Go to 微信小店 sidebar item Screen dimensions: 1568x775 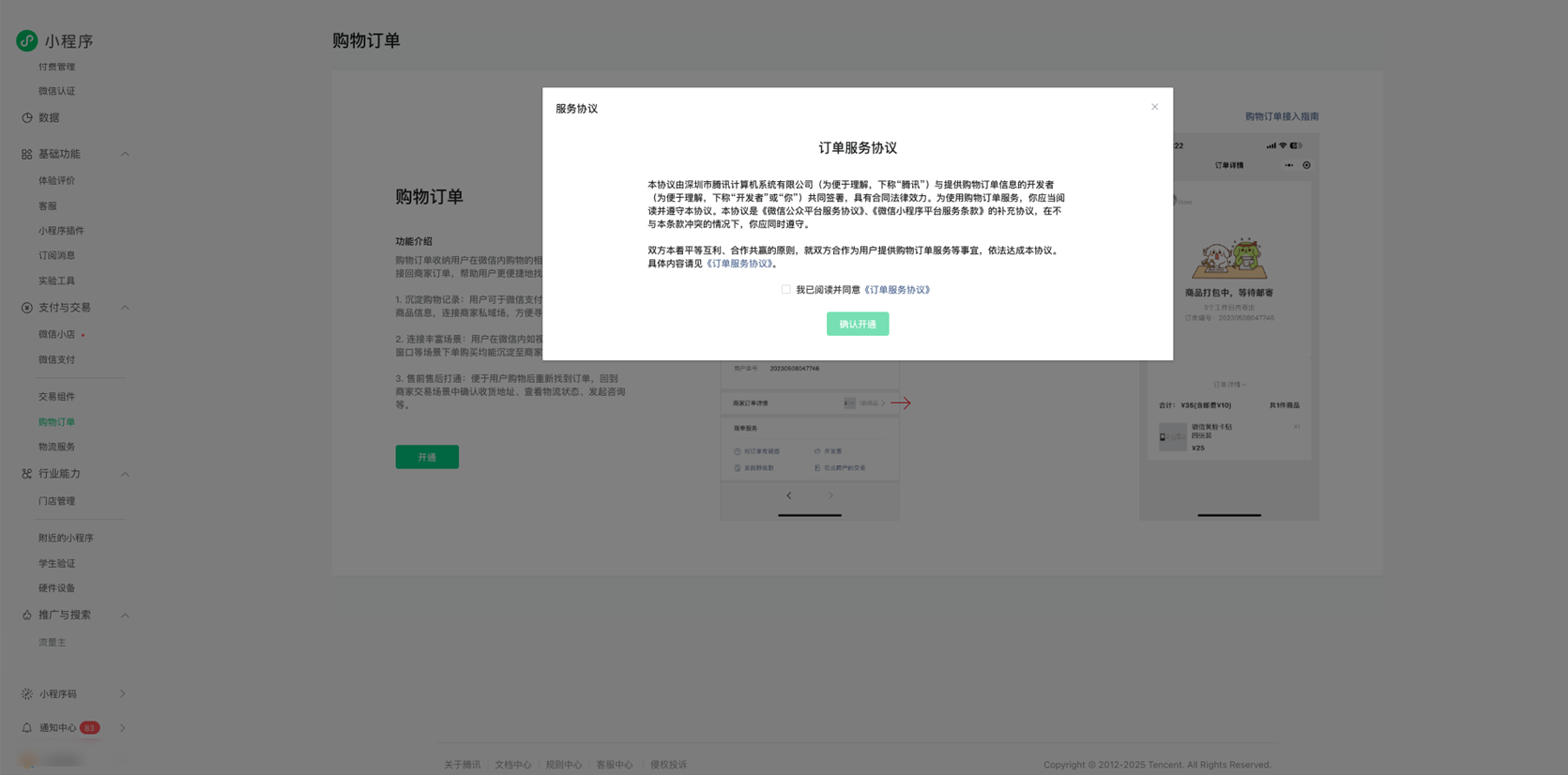[x=57, y=334]
